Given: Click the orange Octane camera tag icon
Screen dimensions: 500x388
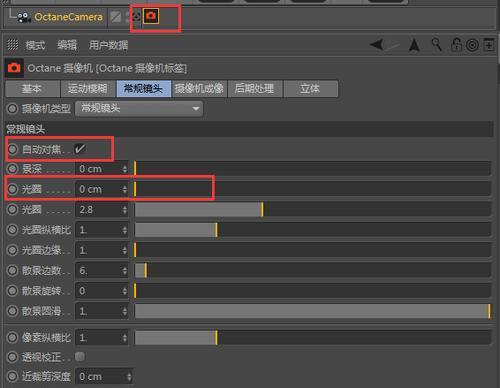Looking at the screenshot, I should click(151, 16).
